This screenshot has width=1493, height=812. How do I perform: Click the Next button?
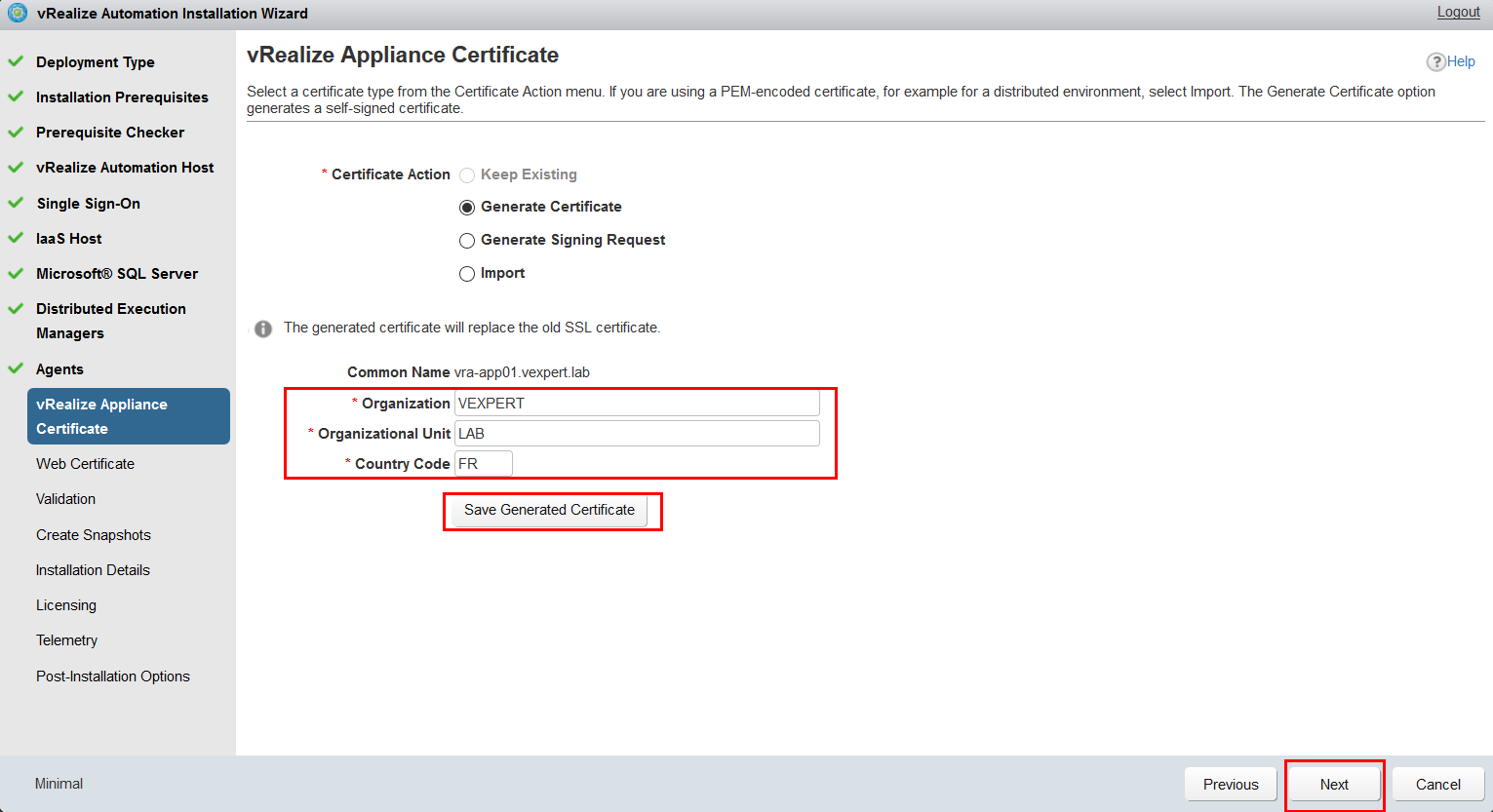point(1334,785)
